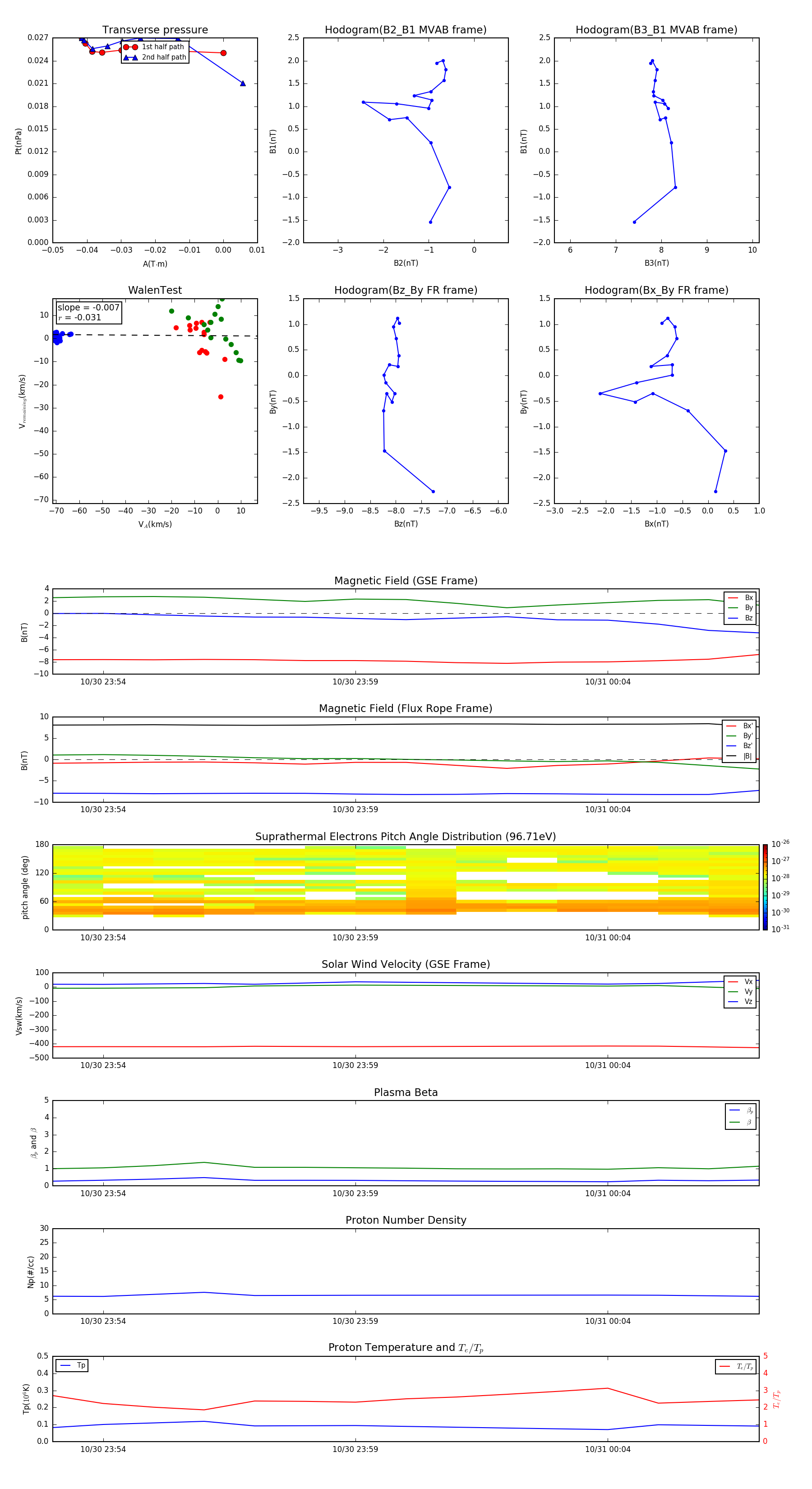812x1489 pixels.
Task: Click the "Plasma Beta" plot title
Action: tap(406, 1092)
